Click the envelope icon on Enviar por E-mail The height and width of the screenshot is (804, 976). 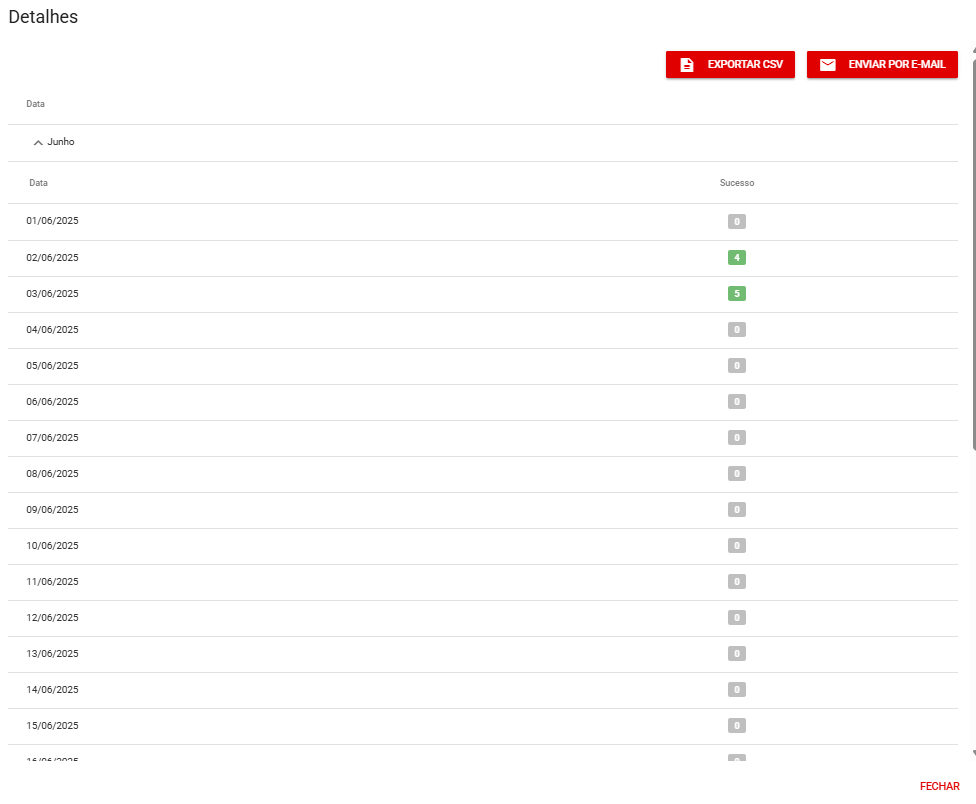pyautogui.click(x=827, y=65)
